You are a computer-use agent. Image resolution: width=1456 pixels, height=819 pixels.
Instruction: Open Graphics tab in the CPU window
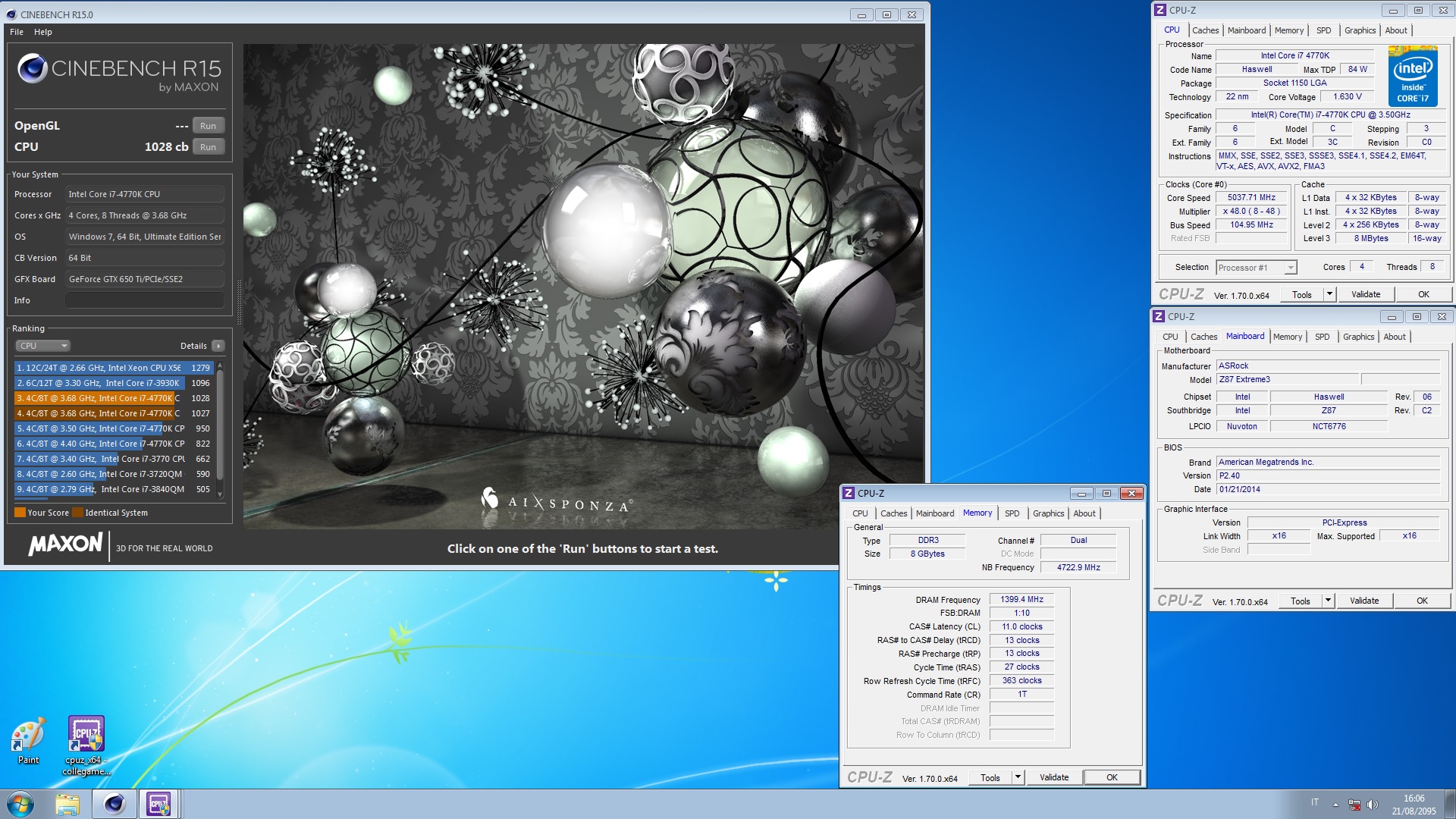tap(1360, 30)
